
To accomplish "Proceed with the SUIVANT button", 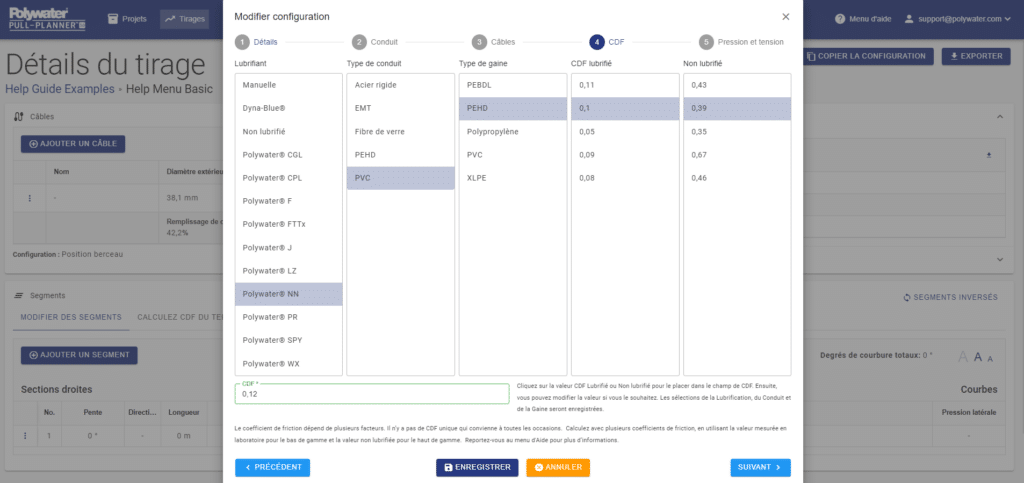I will [760, 467].
